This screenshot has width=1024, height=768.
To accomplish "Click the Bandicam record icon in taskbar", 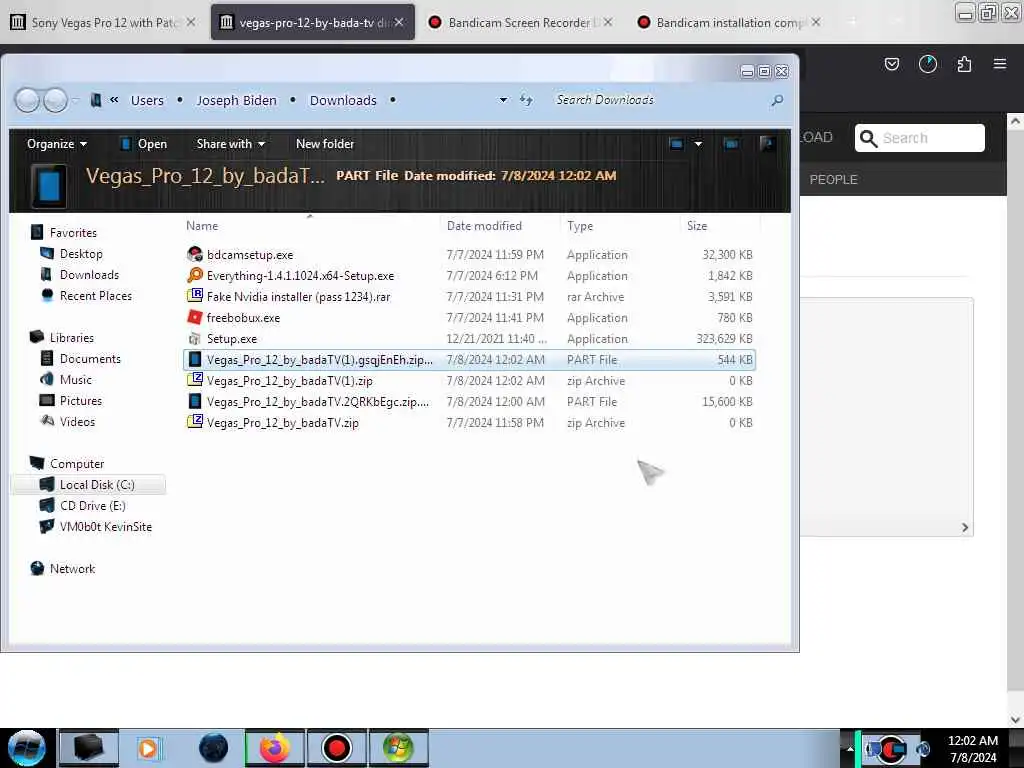I will pos(337,748).
